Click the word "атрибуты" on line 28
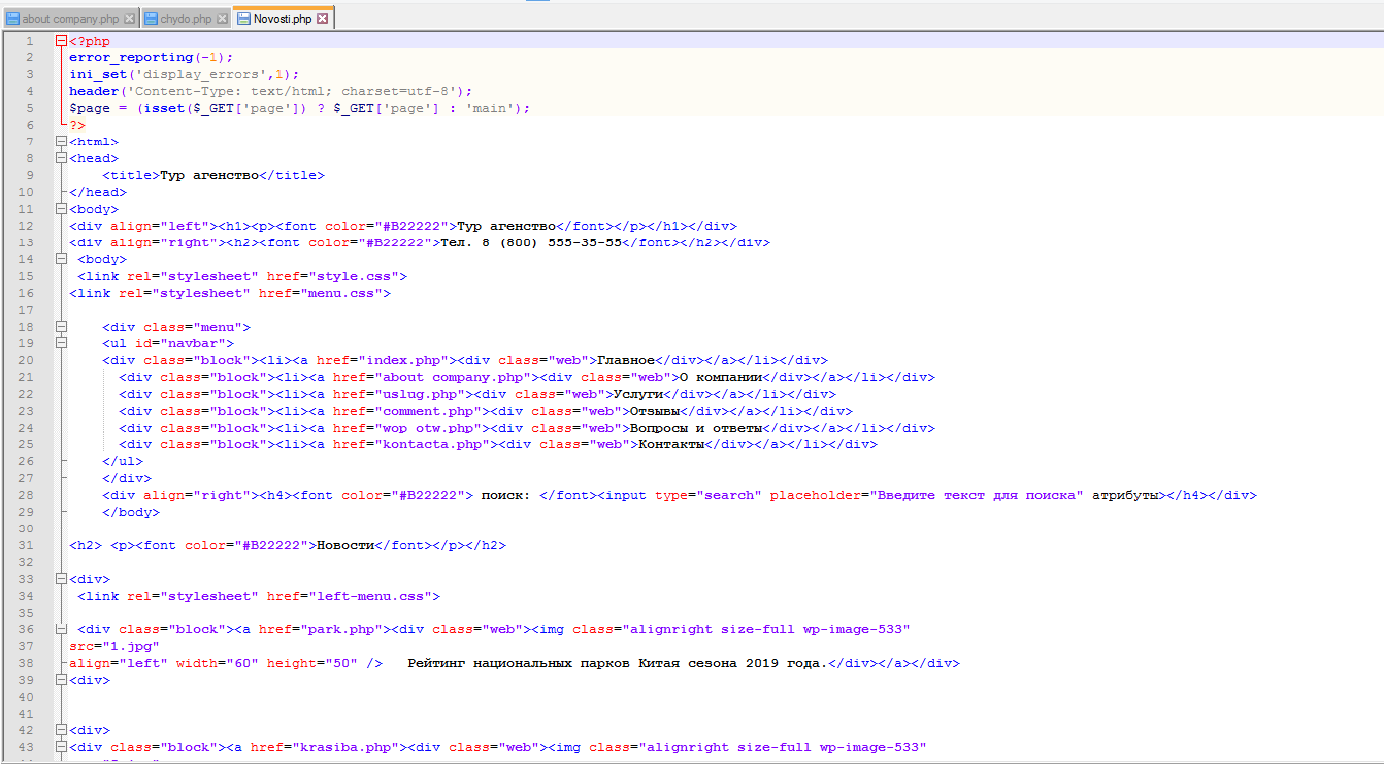Viewport: 1384px width, 764px height. (1125, 495)
